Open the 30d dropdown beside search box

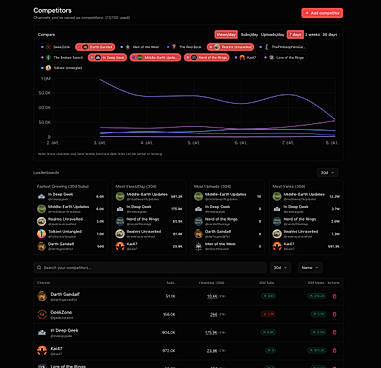pos(280,268)
